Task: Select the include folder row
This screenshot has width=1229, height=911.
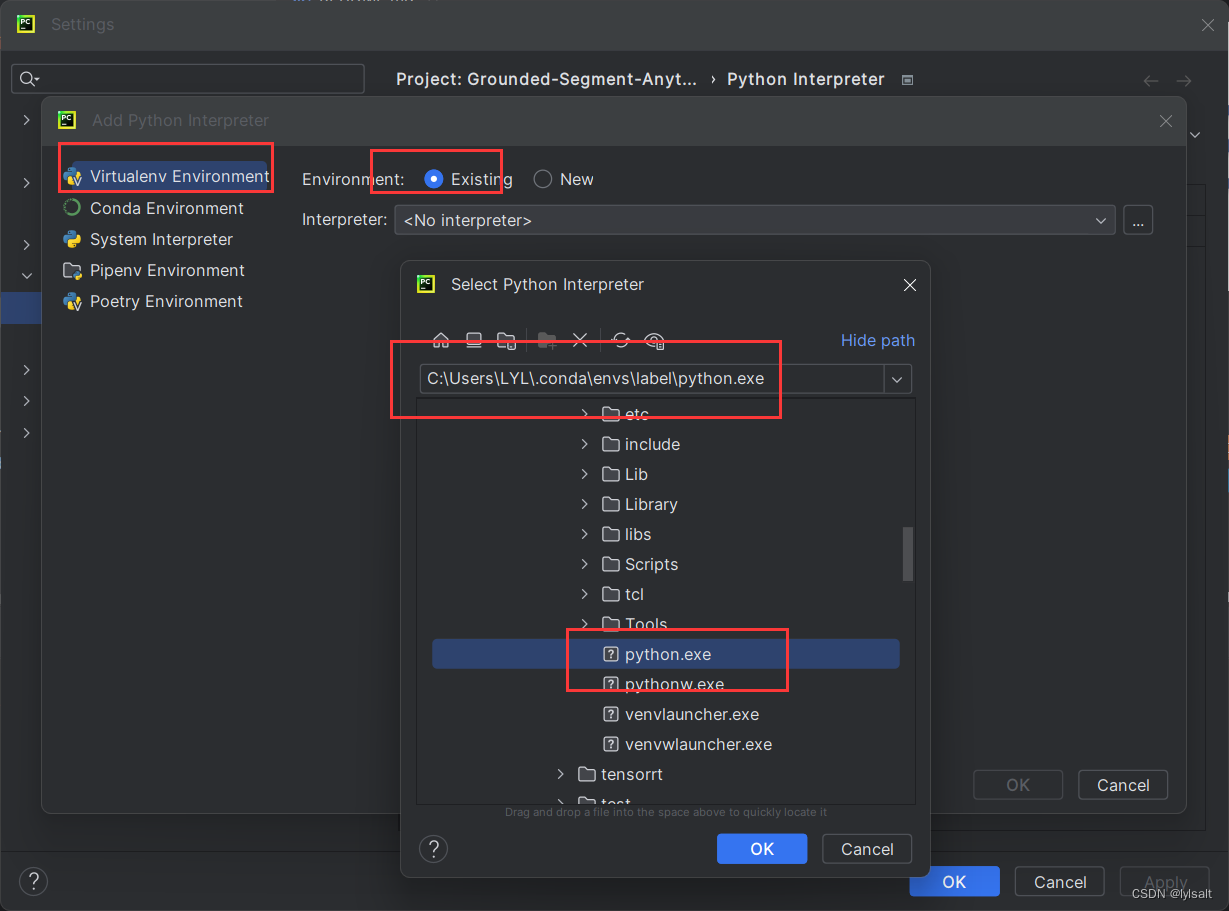Action: click(x=666, y=444)
